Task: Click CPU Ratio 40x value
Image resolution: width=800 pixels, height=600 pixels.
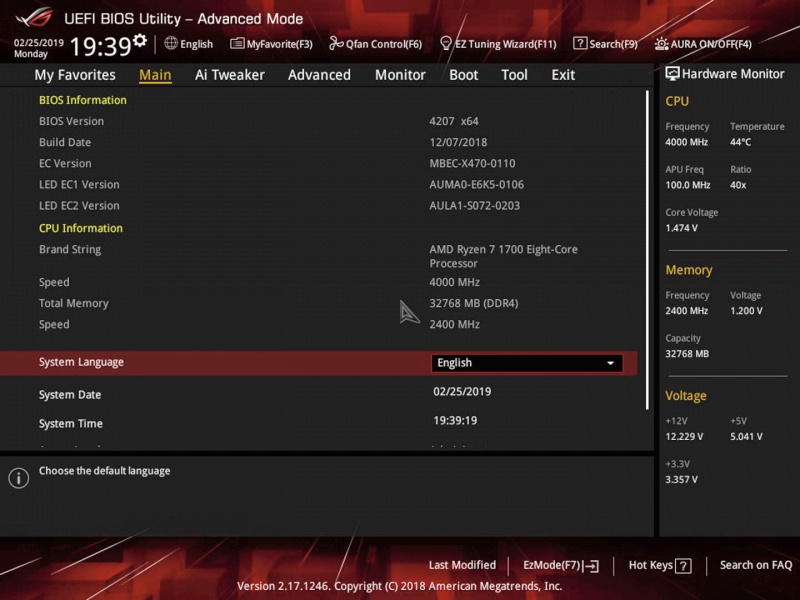Action: [738, 185]
